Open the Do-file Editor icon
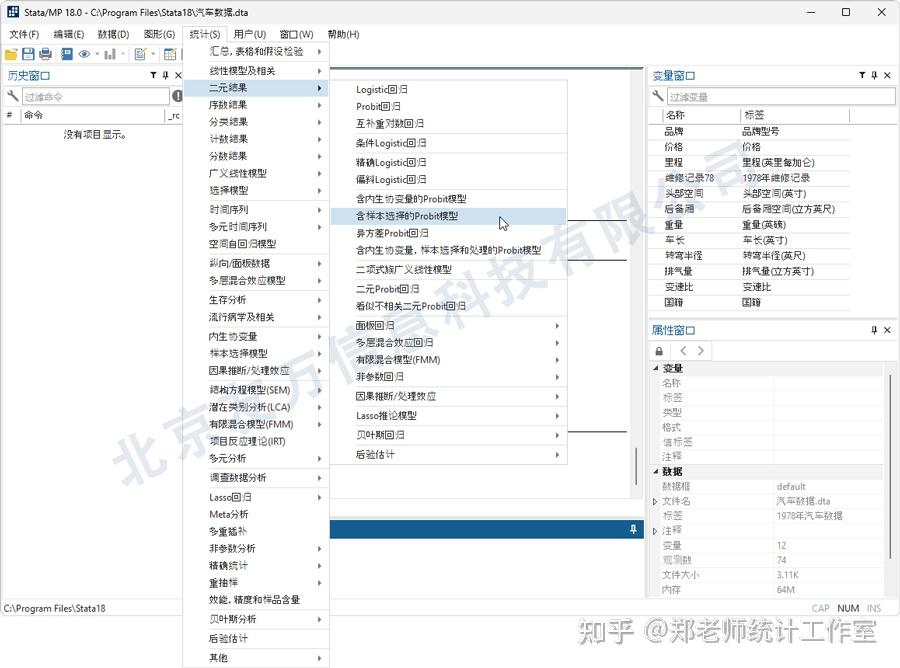 point(140,55)
